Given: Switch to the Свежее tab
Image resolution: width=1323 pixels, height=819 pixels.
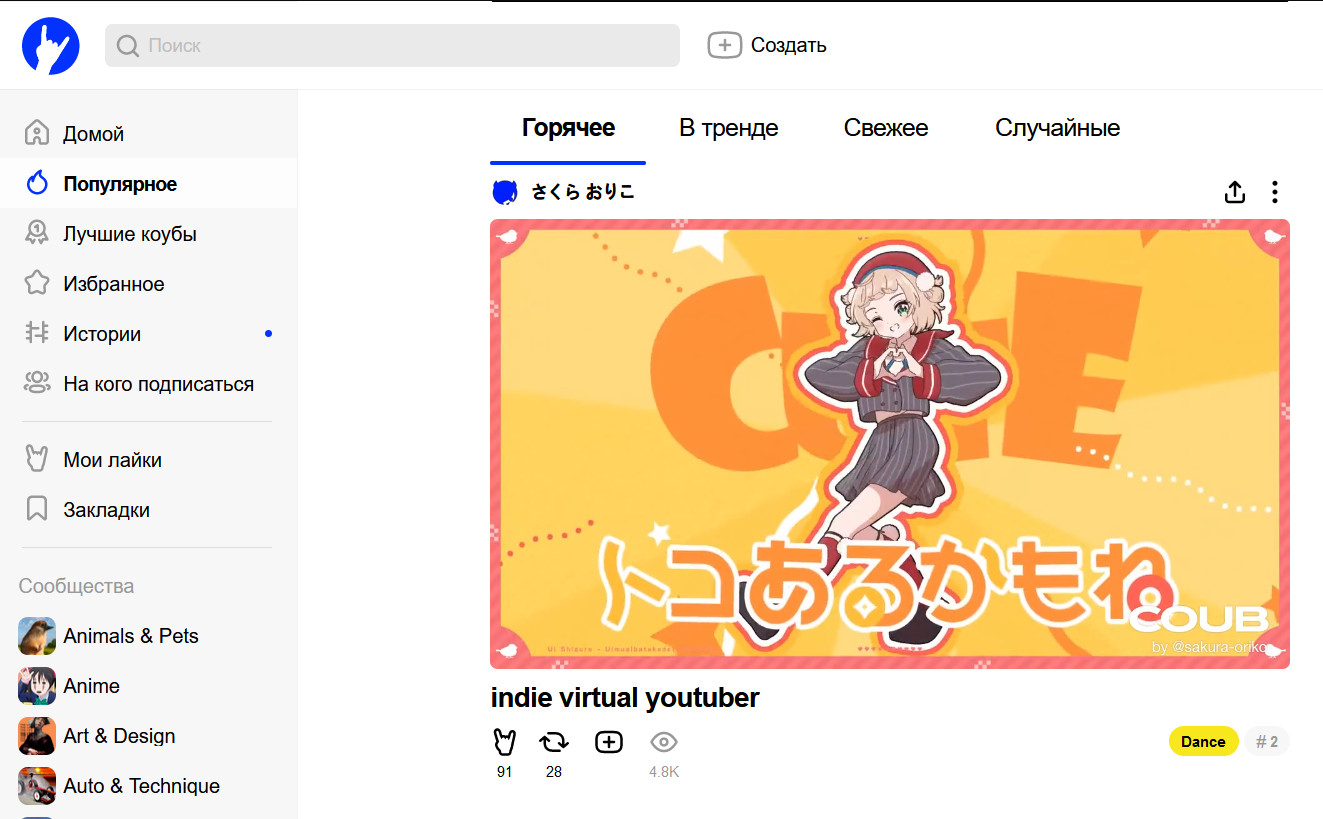Looking at the screenshot, I should [886, 128].
